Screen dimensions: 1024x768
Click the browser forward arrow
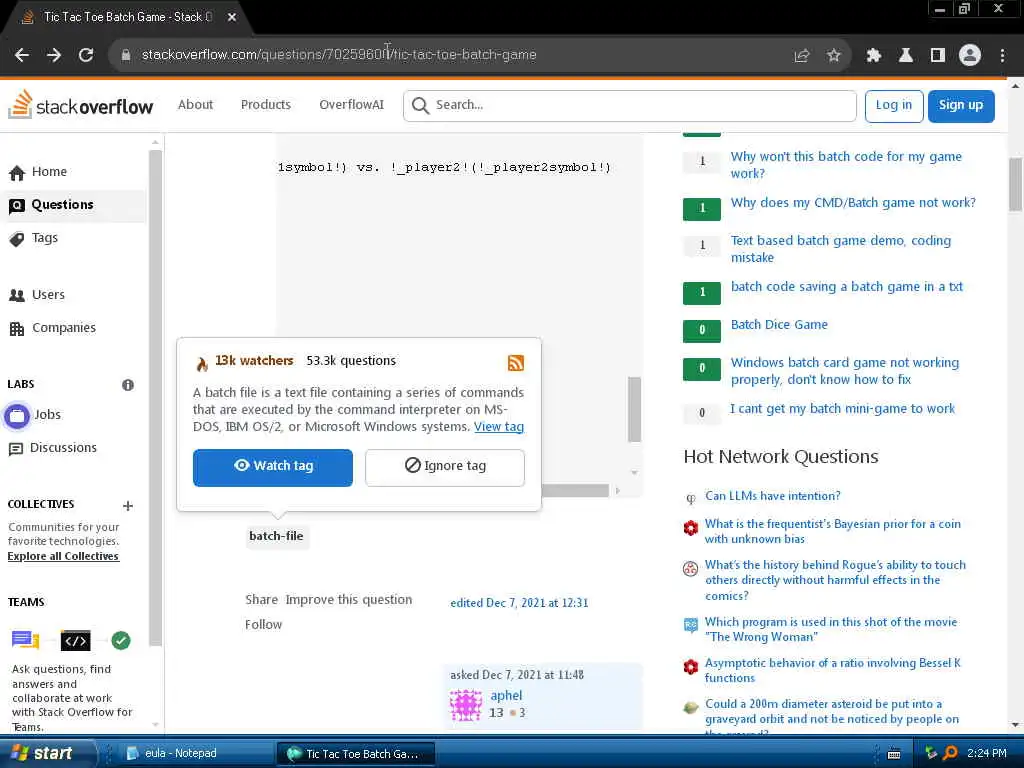[x=54, y=55]
